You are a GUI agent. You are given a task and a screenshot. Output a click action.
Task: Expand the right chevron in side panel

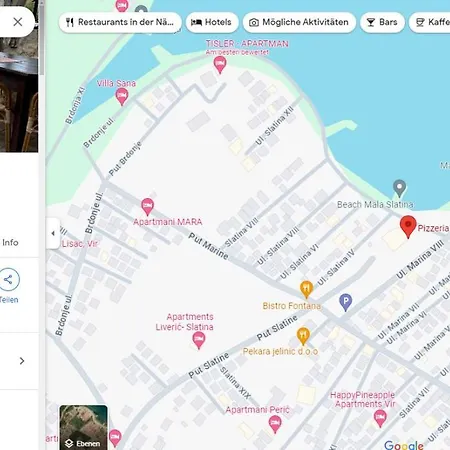pos(22,361)
